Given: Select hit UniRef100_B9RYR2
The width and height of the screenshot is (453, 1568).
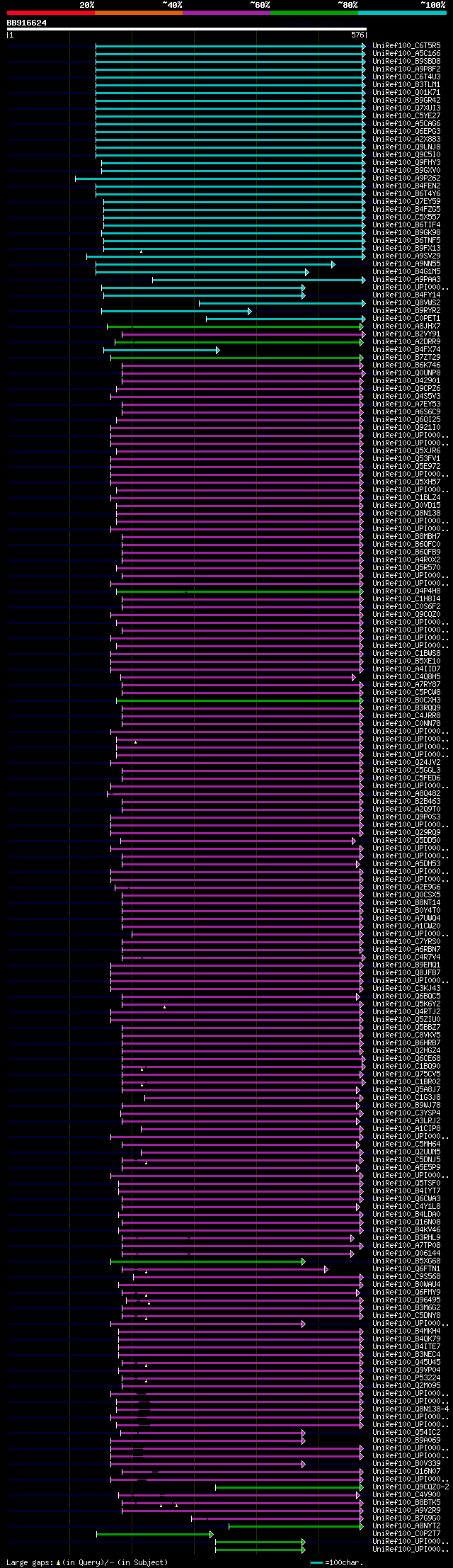Looking at the screenshot, I should pos(406,310).
